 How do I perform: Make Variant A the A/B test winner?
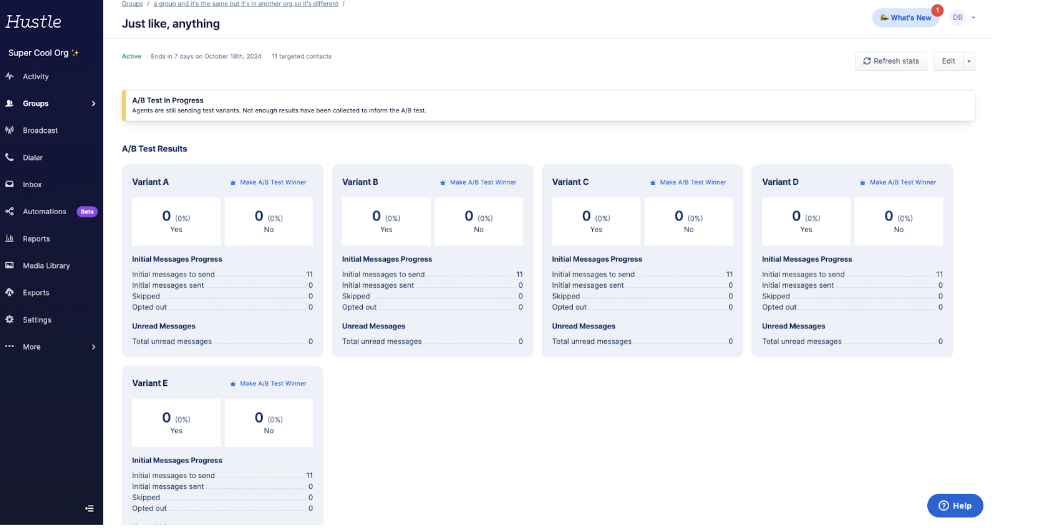pyautogui.click(x=268, y=182)
